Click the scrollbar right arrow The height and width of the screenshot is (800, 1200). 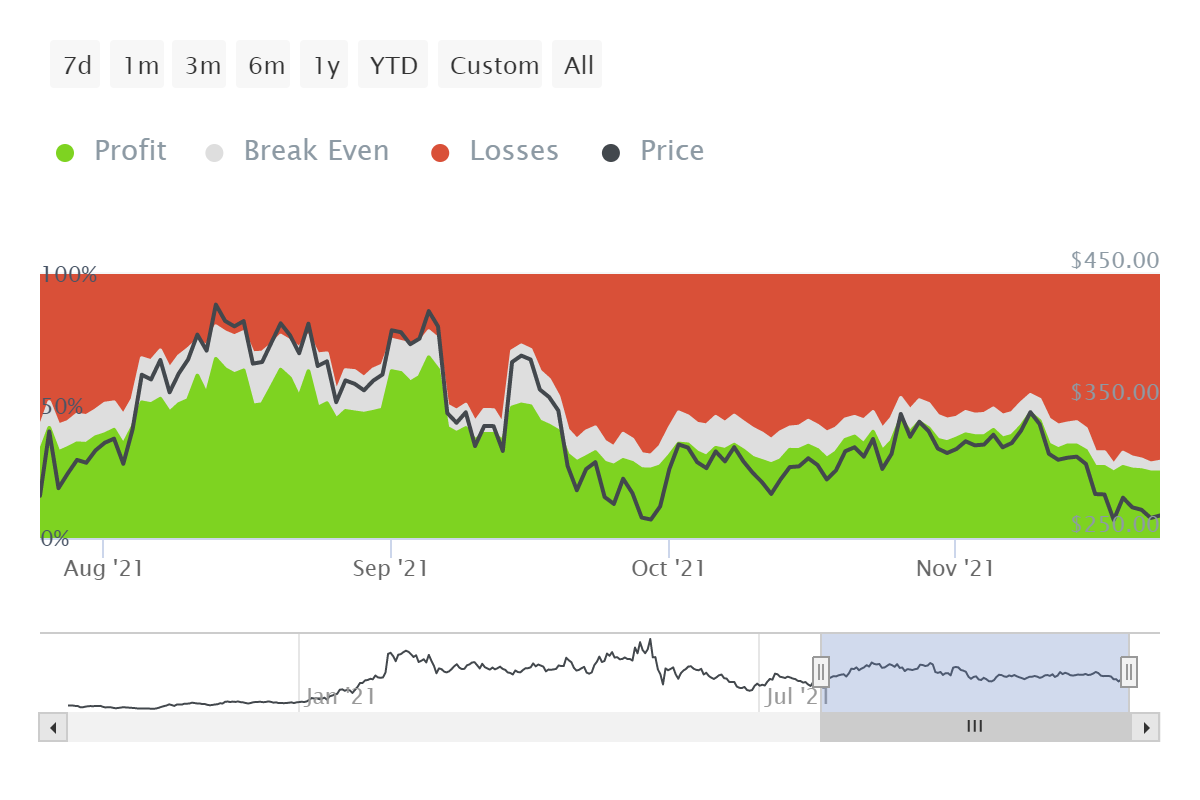(1146, 727)
